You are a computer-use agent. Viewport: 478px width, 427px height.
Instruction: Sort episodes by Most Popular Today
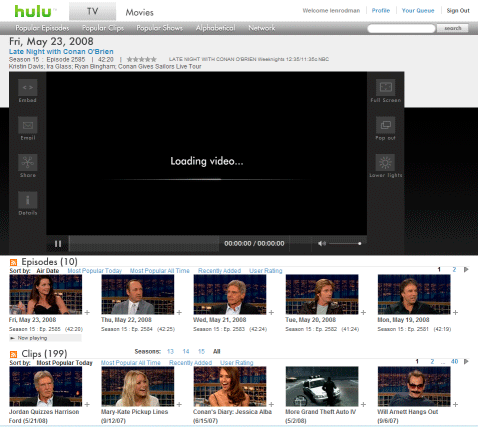(95, 271)
